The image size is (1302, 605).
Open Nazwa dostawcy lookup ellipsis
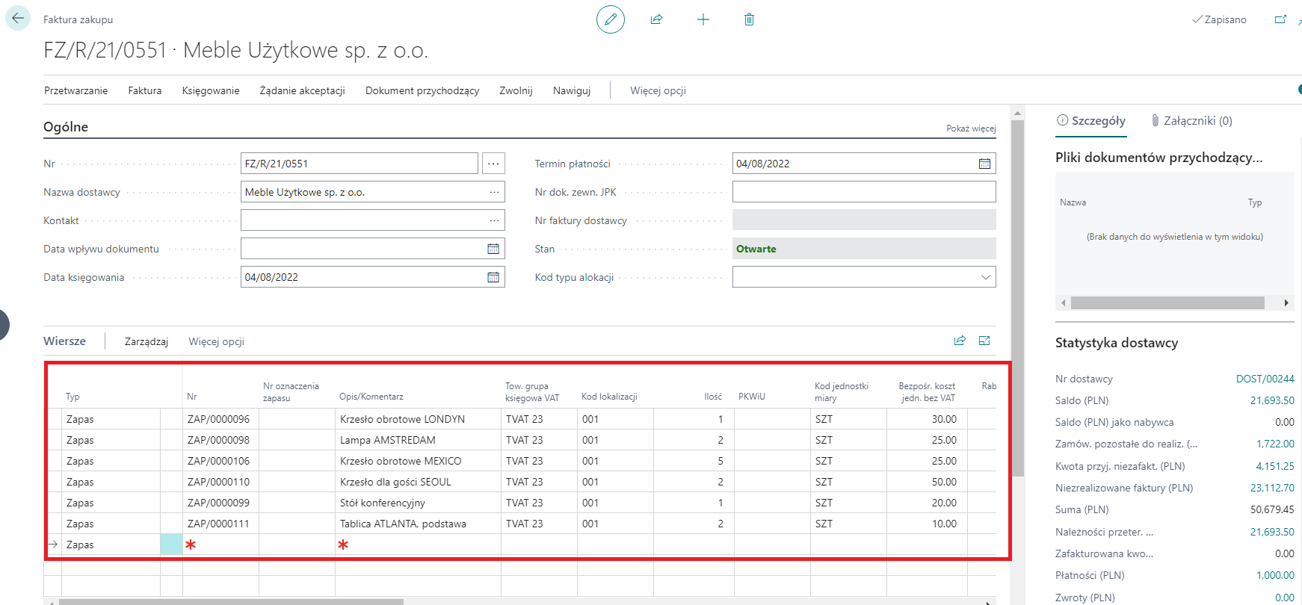pyautogui.click(x=494, y=192)
